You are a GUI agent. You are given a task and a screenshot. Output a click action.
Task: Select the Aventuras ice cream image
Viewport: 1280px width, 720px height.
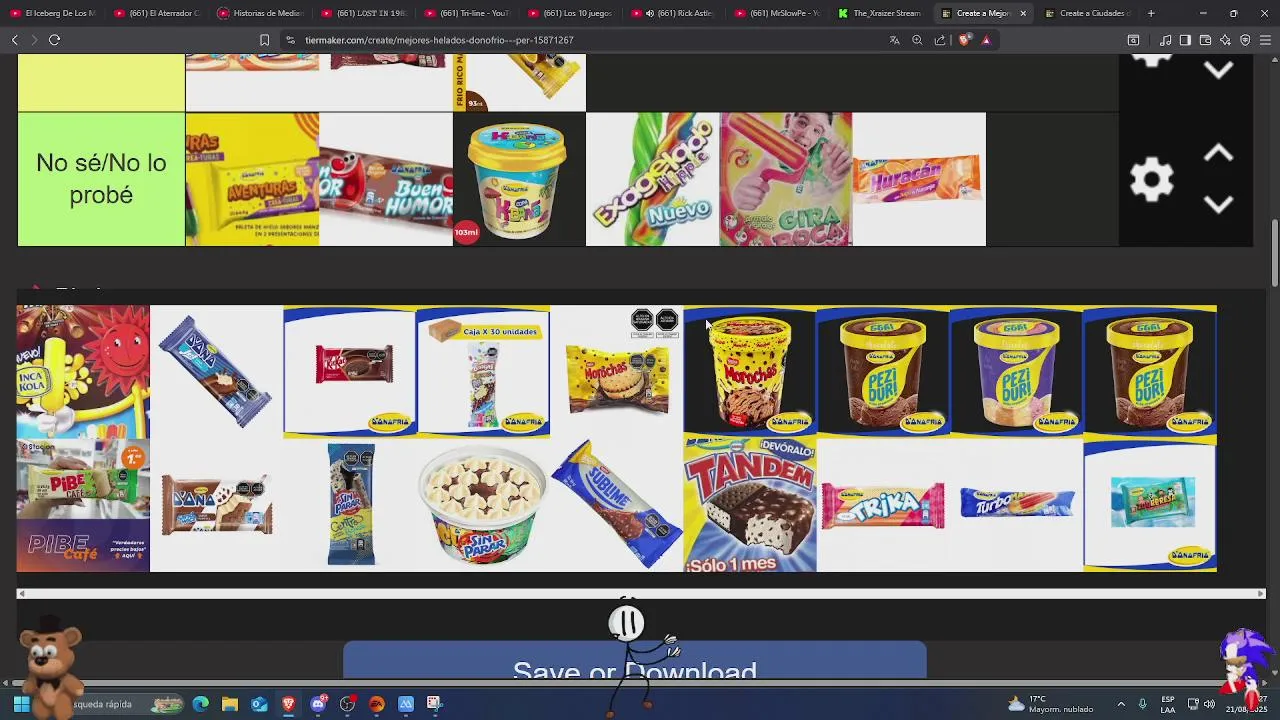[x=252, y=179]
